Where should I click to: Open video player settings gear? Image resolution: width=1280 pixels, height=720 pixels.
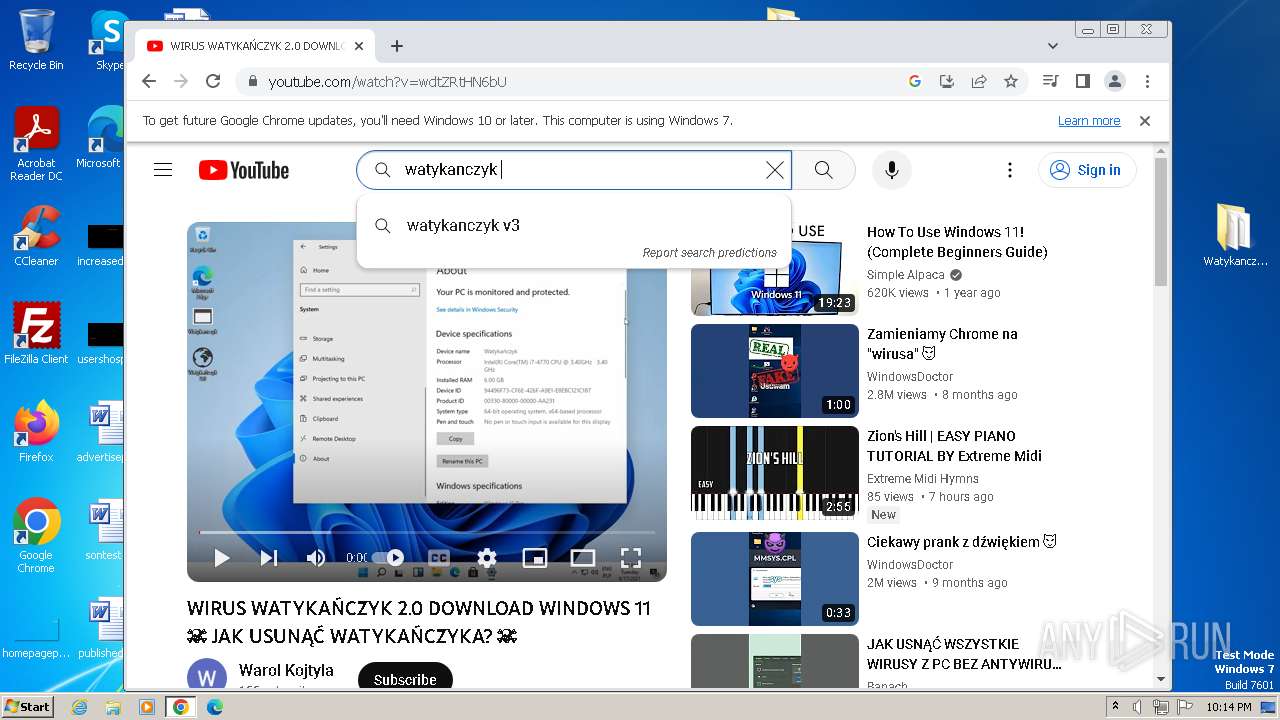(x=487, y=558)
